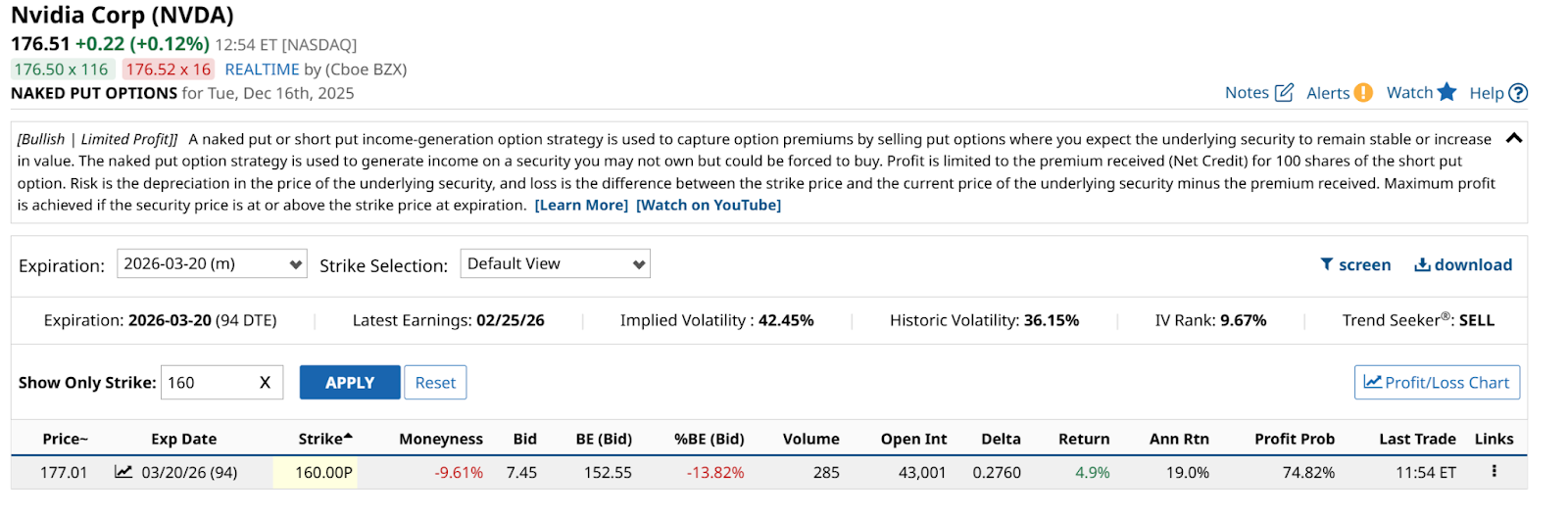Click the Alerts exclamation icon
Screen dimensions: 1568x516
point(1363,93)
